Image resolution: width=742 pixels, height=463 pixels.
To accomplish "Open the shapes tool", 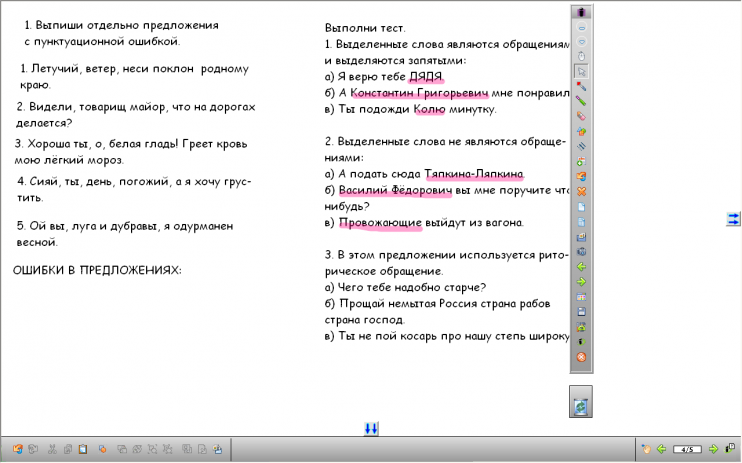I will coord(581,131).
